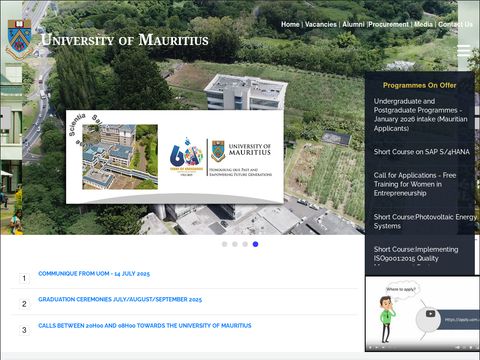Click the 60 years anniversary logo
This screenshot has height=360, width=480.
(x=186, y=156)
